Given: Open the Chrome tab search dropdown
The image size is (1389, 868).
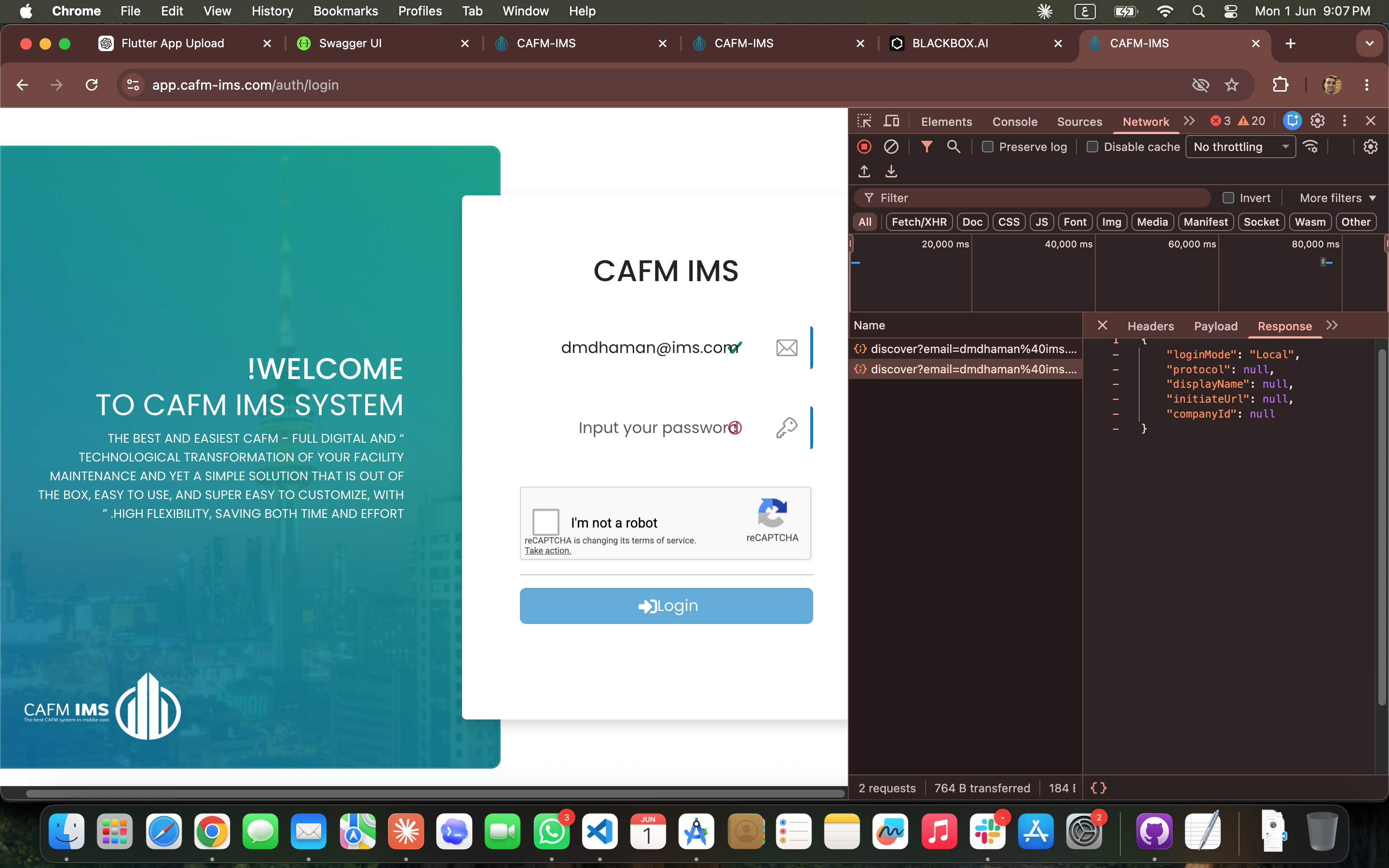Looking at the screenshot, I should pyautogui.click(x=1370, y=43).
